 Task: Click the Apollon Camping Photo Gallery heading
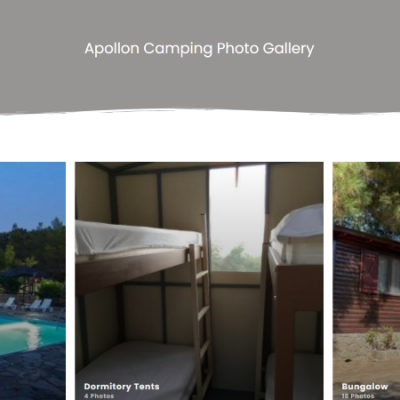click(199, 49)
